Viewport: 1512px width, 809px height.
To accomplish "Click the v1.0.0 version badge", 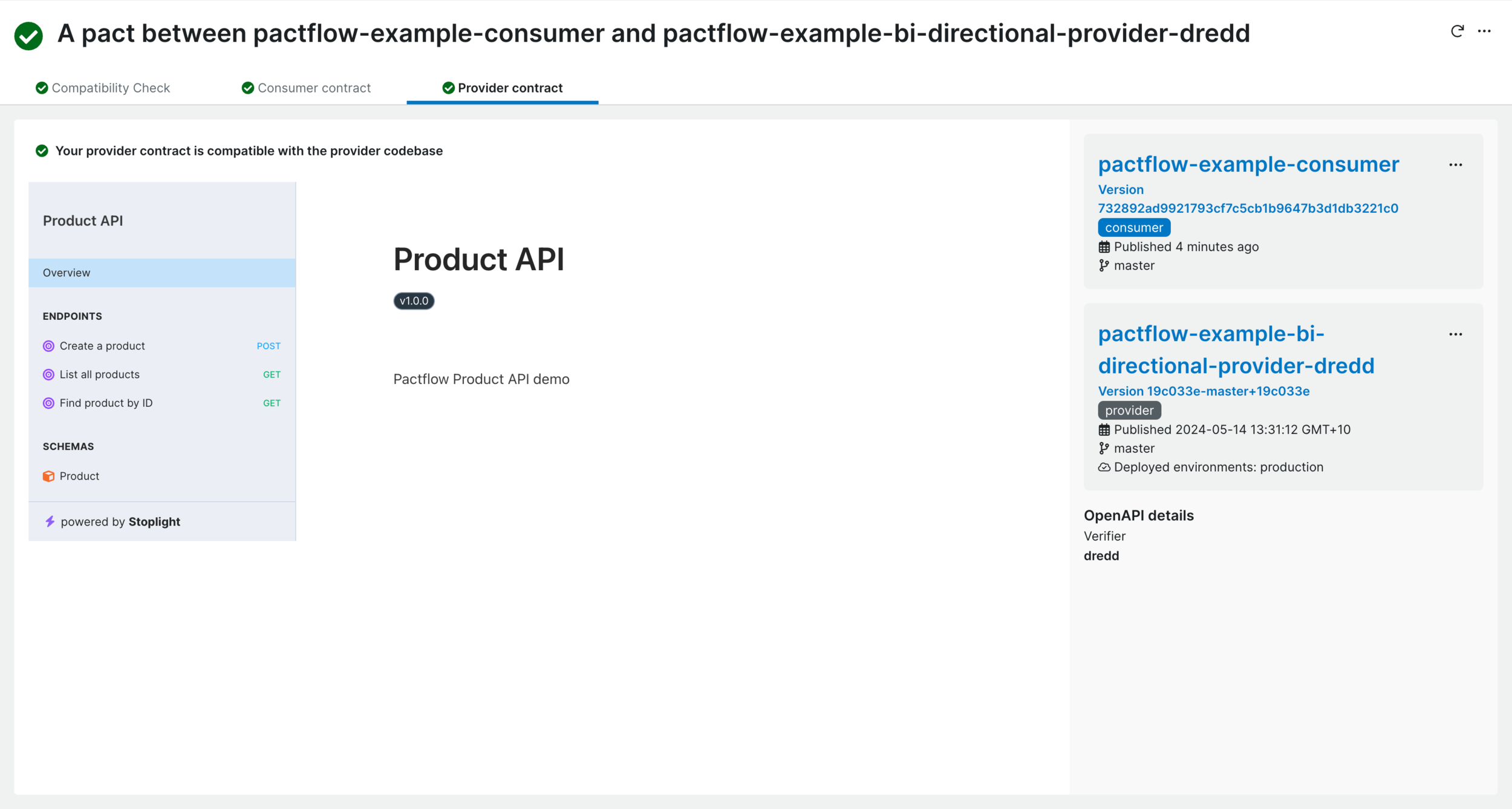I will point(414,301).
